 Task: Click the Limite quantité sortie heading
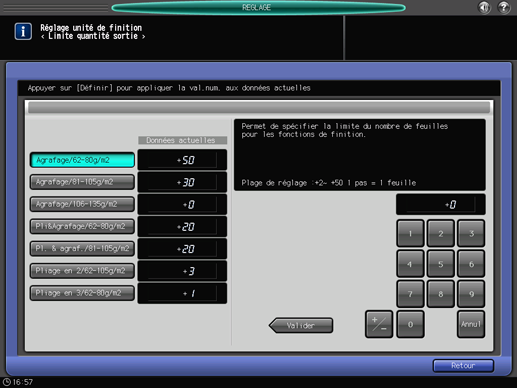(93, 36)
